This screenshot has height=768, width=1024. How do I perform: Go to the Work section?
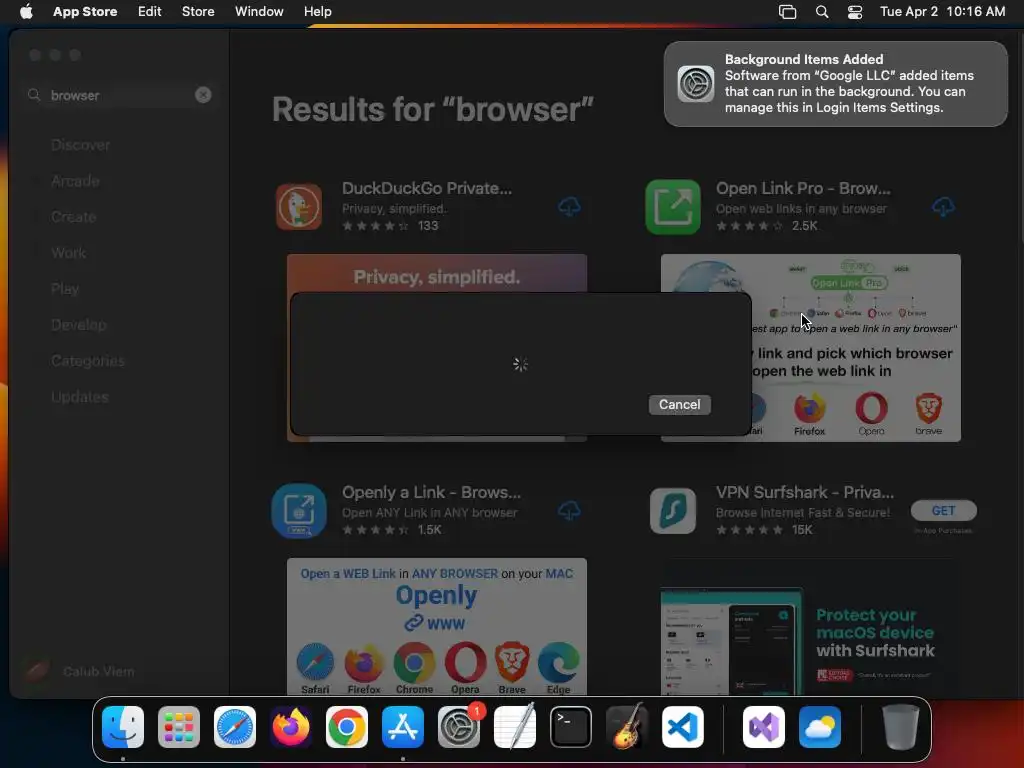pos(69,253)
